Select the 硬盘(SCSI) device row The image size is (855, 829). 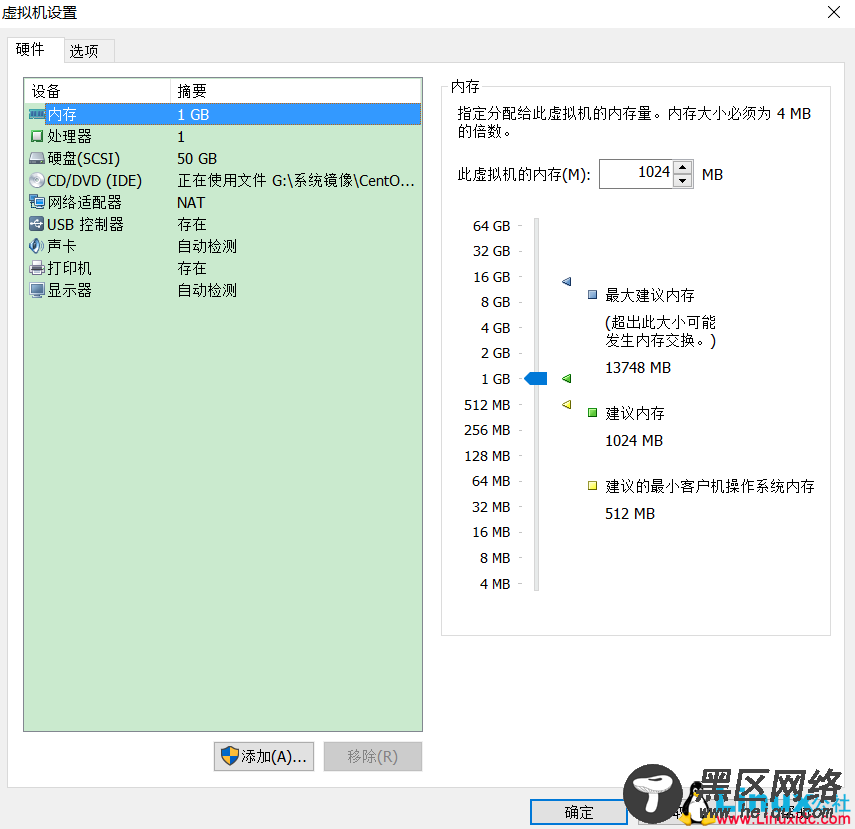[x=224, y=159]
